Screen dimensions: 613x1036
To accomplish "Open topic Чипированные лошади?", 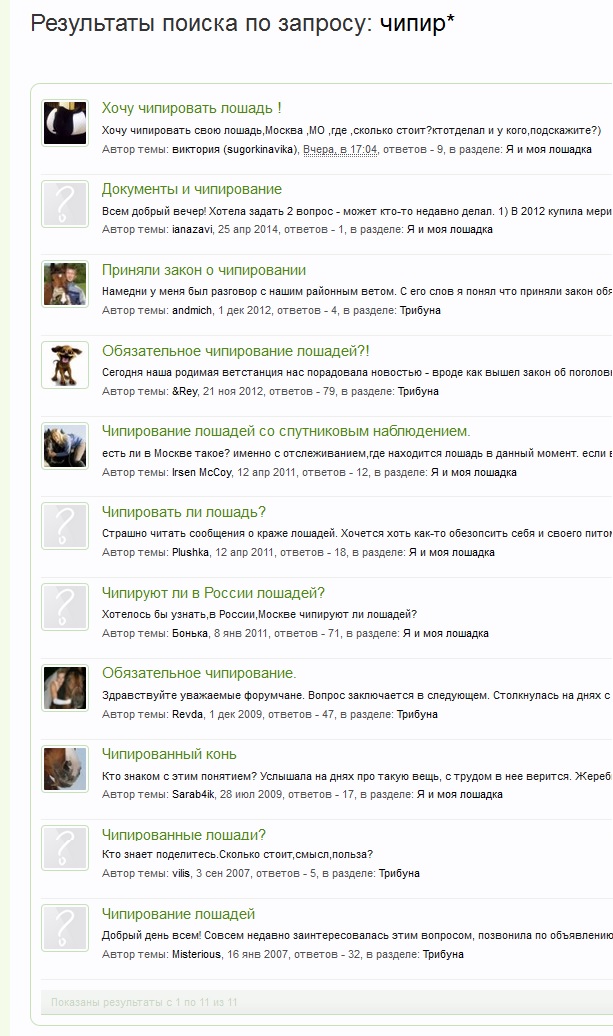I will coord(184,834).
